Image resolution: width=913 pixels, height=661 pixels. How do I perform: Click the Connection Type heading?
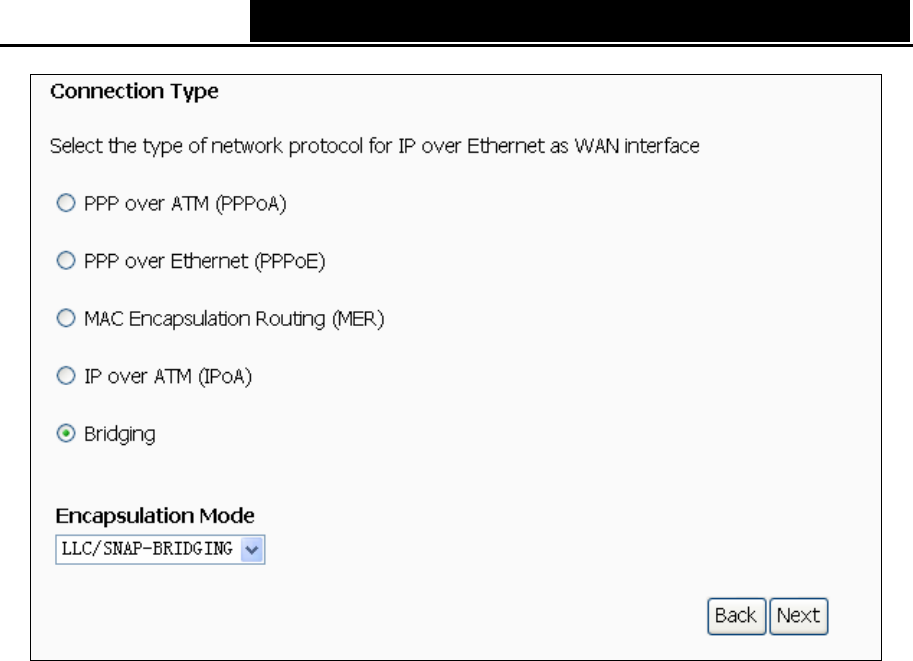click(x=135, y=91)
